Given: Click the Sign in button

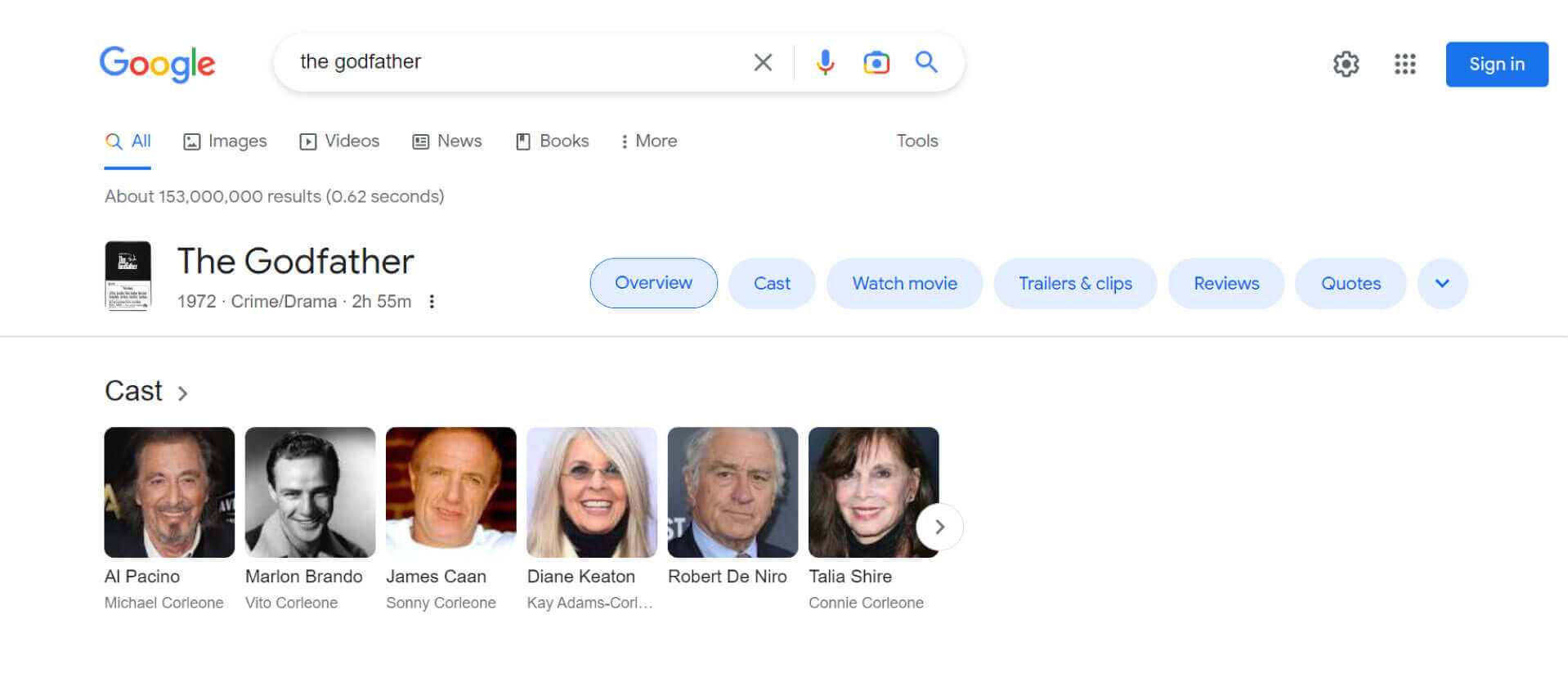Looking at the screenshot, I should click(1497, 64).
